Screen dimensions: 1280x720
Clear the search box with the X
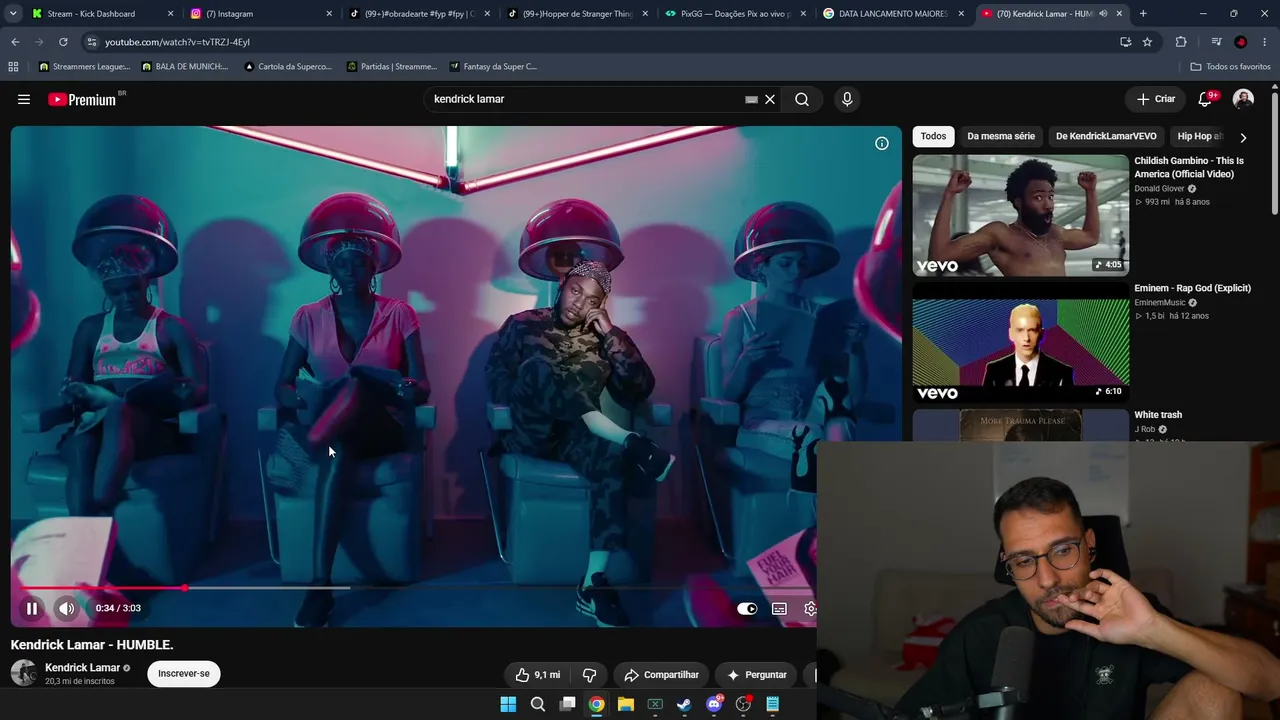pos(770,99)
